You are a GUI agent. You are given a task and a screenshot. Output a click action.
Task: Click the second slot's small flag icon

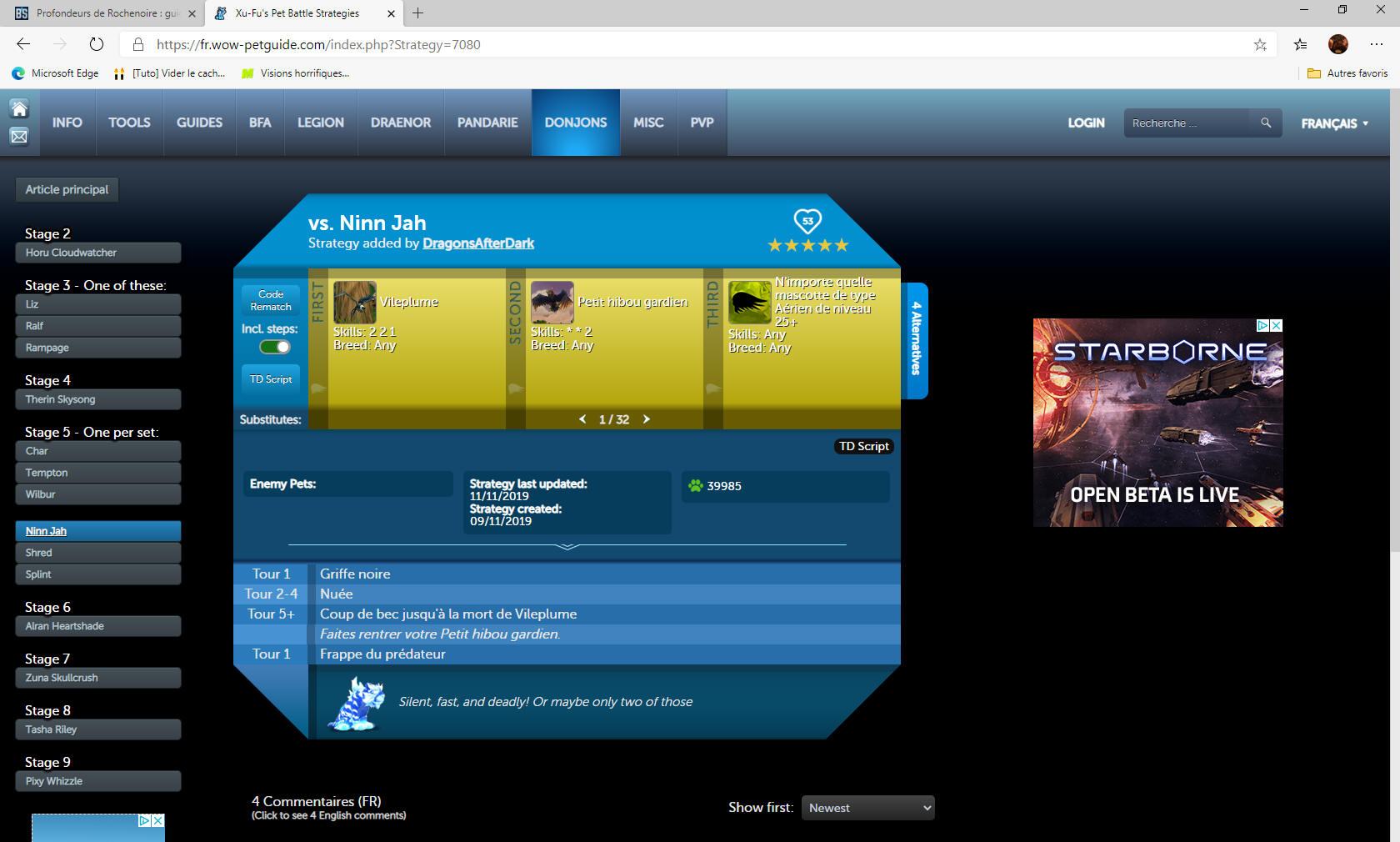point(515,388)
